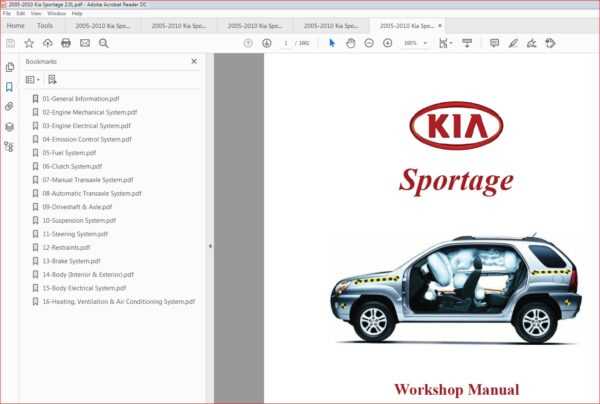
Task: Open bookmark 12-Restraints.pdf
Action: coord(66,247)
